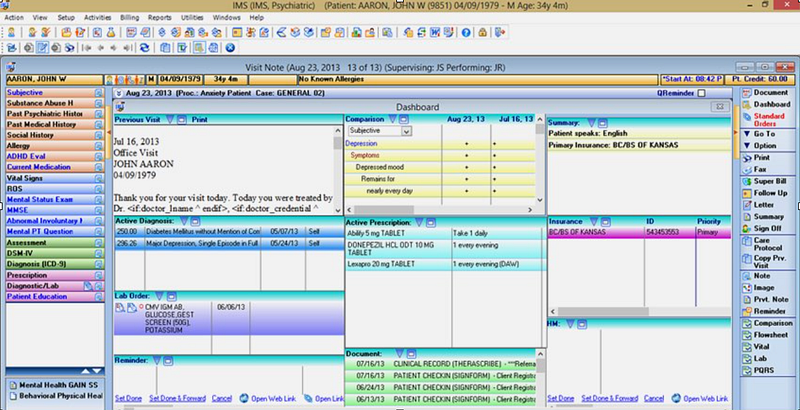
Task: Expand the Active Diagnosis panel arrow
Action: click(x=184, y=221)
